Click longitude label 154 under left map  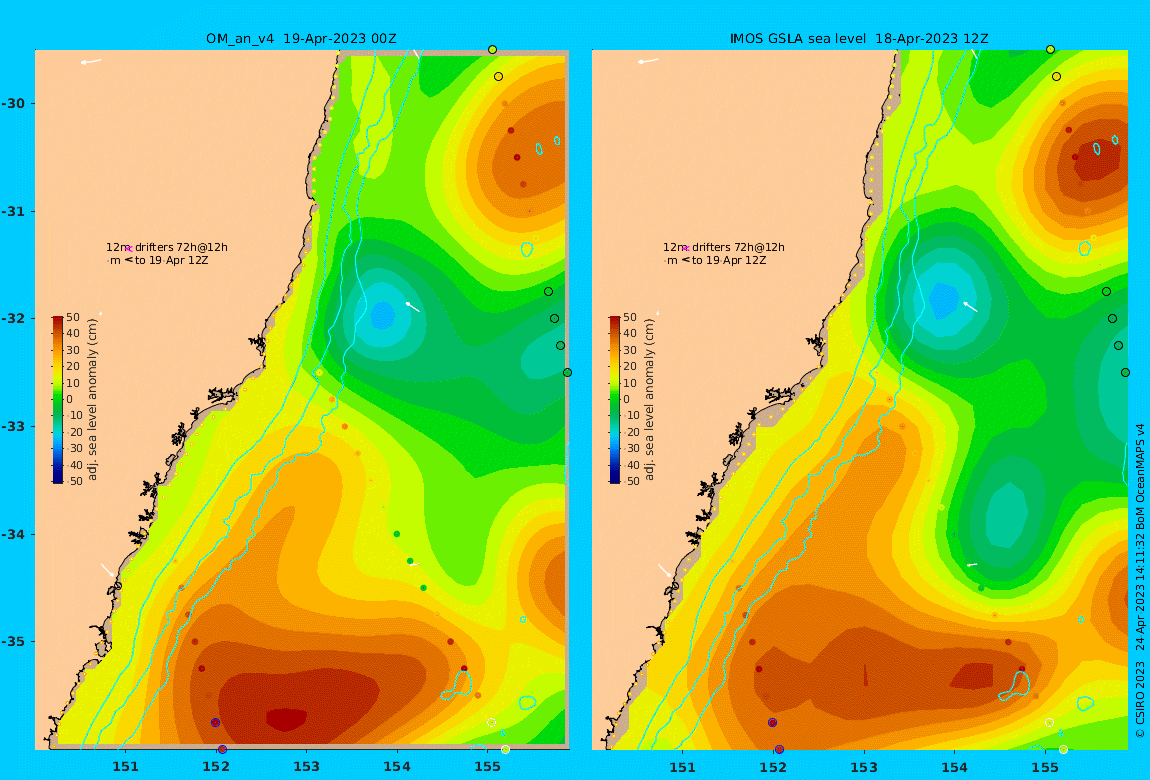click(x=397, y=767)
